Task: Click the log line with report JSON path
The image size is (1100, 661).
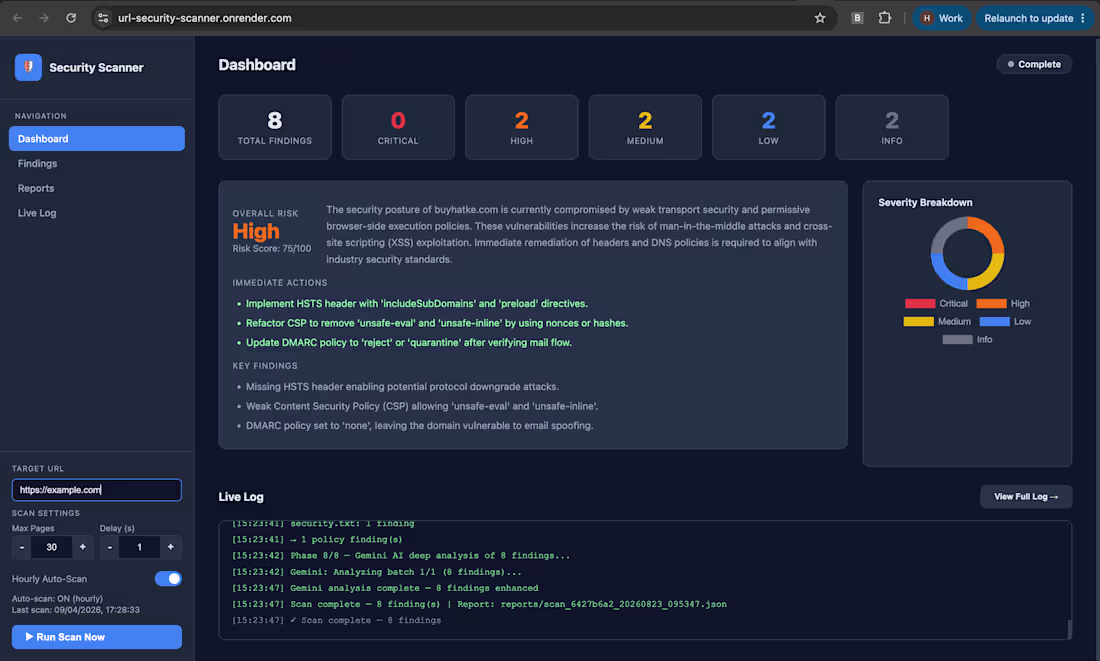Action: point(479,604)
